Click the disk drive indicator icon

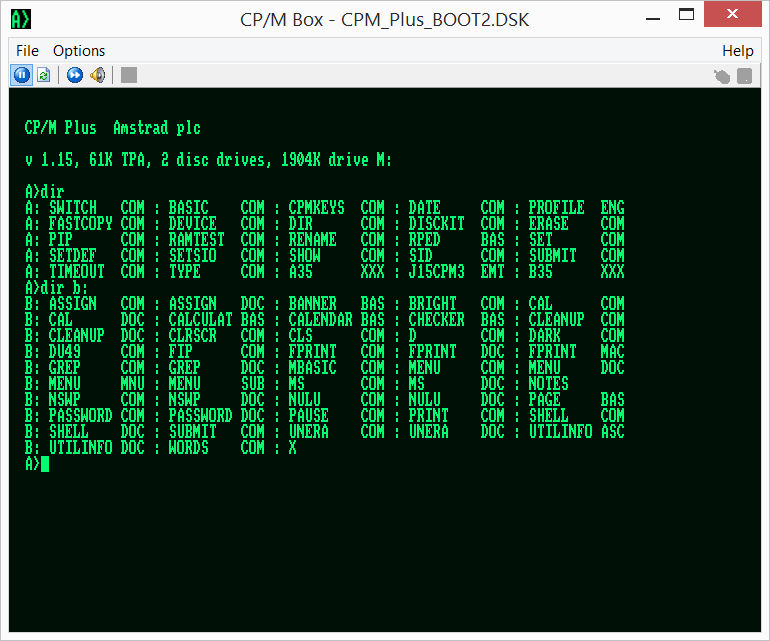(744, 76)
